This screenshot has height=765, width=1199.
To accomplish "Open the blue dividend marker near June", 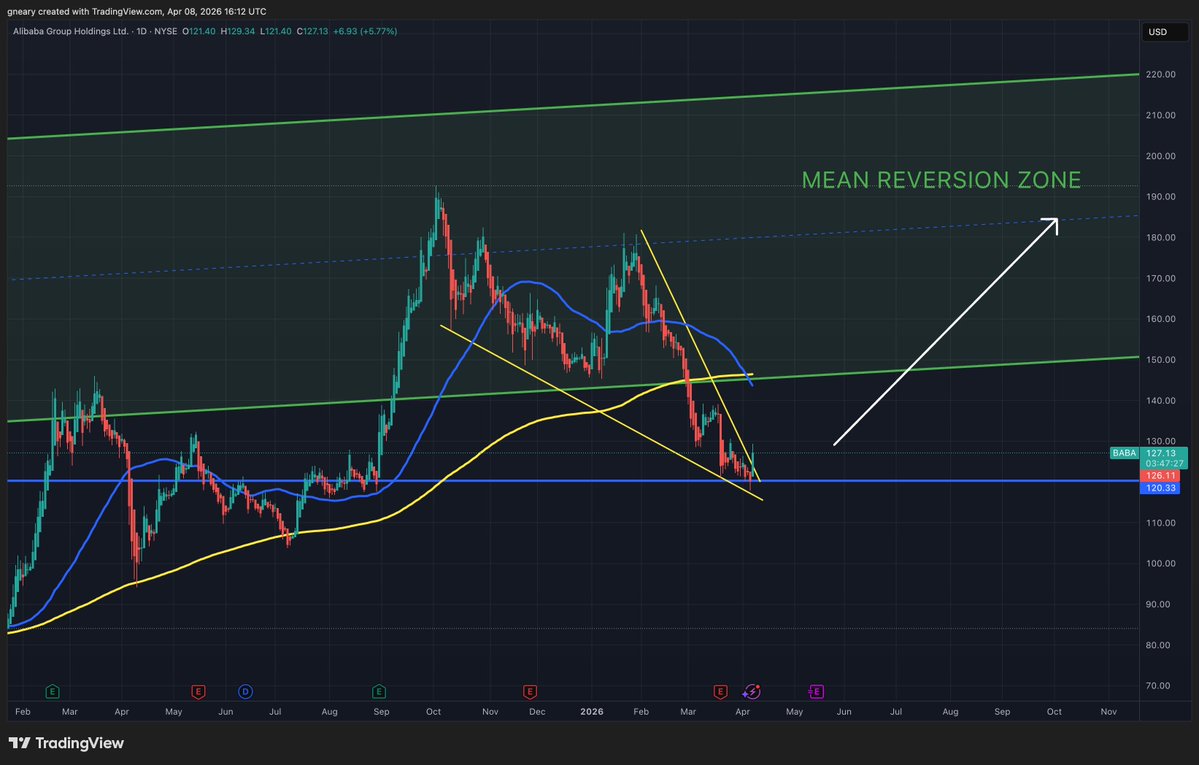I will [245, 690].
